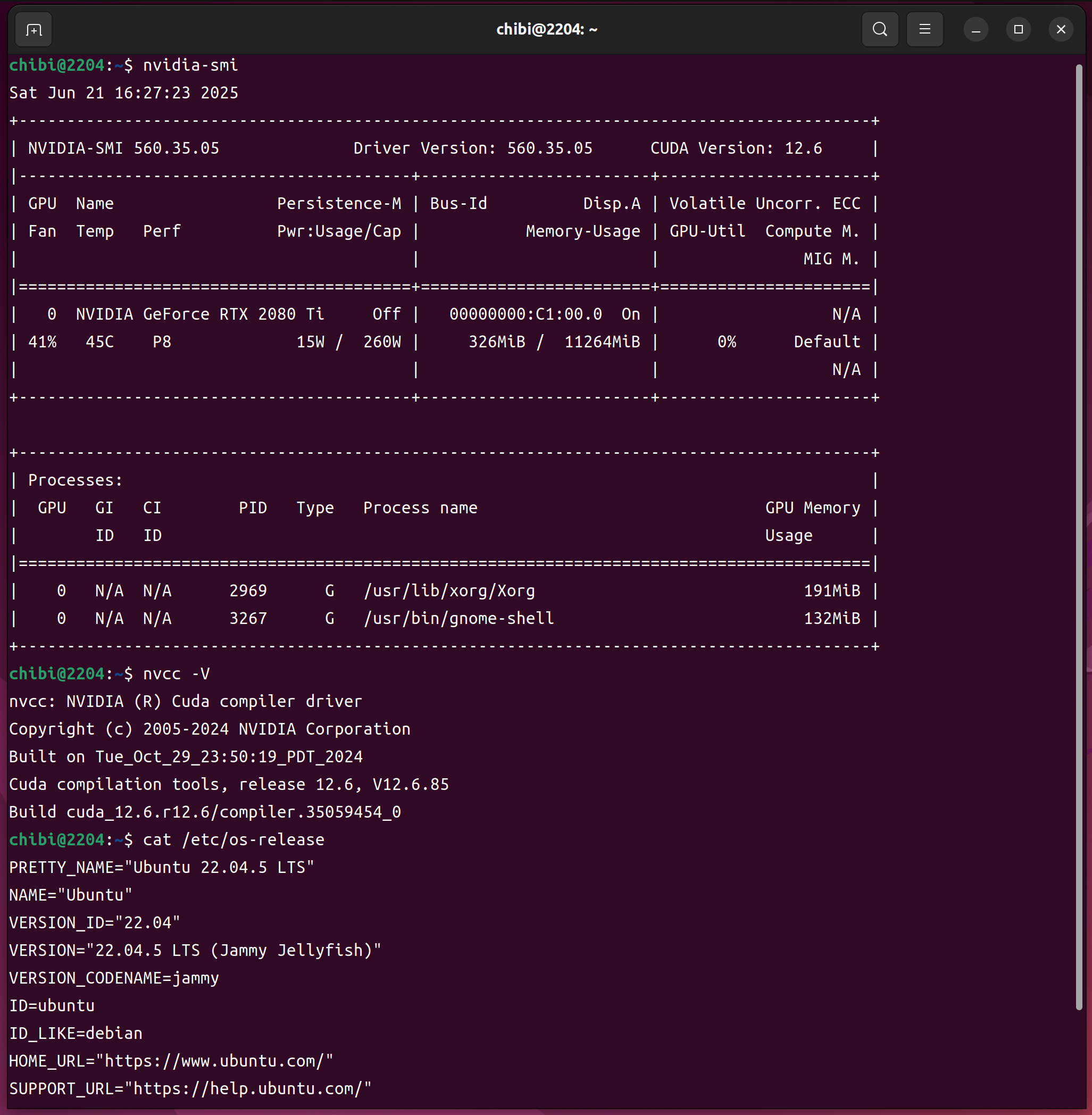Click the search magnifier icon

(x=879, y=29)
